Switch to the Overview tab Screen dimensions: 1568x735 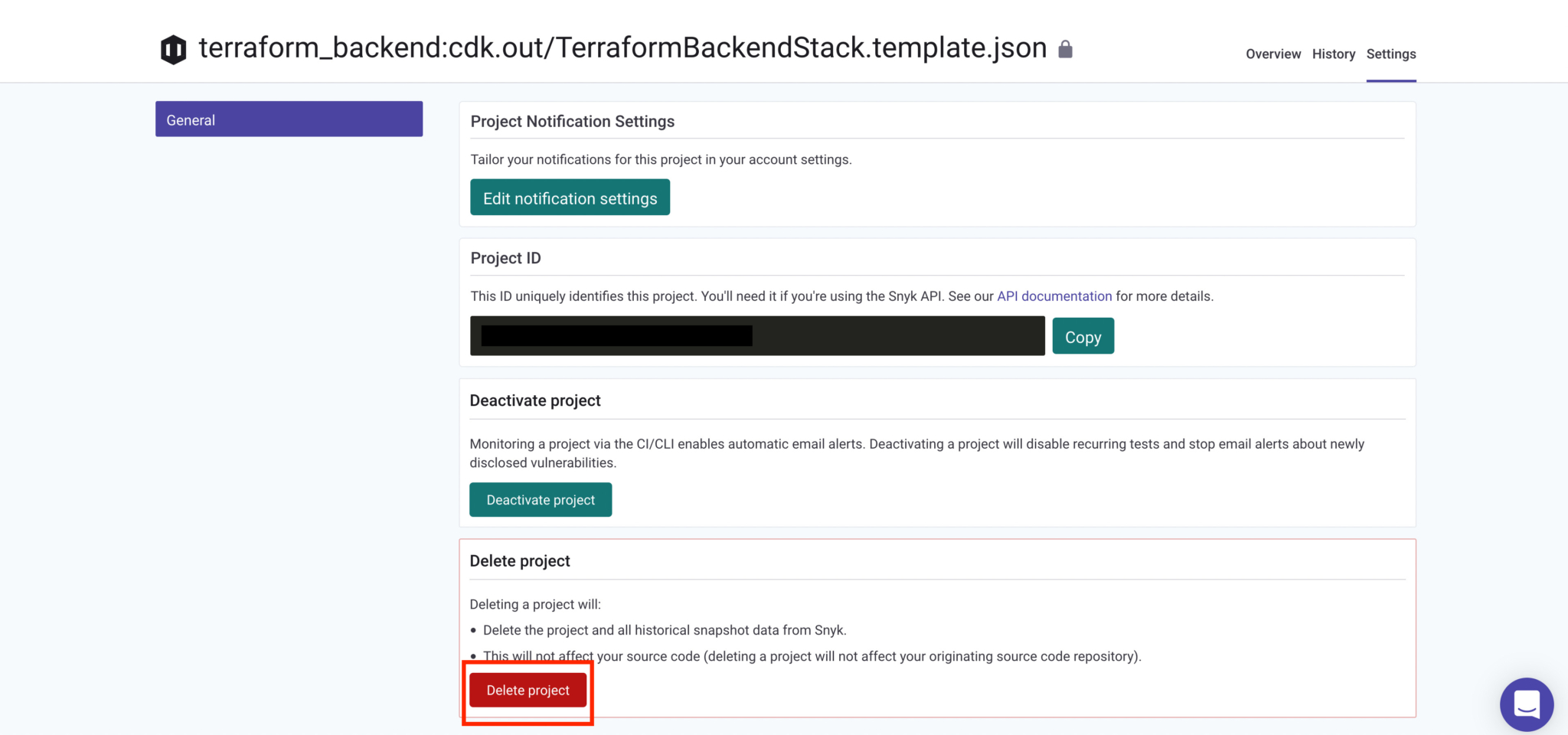click(1272, 54)
